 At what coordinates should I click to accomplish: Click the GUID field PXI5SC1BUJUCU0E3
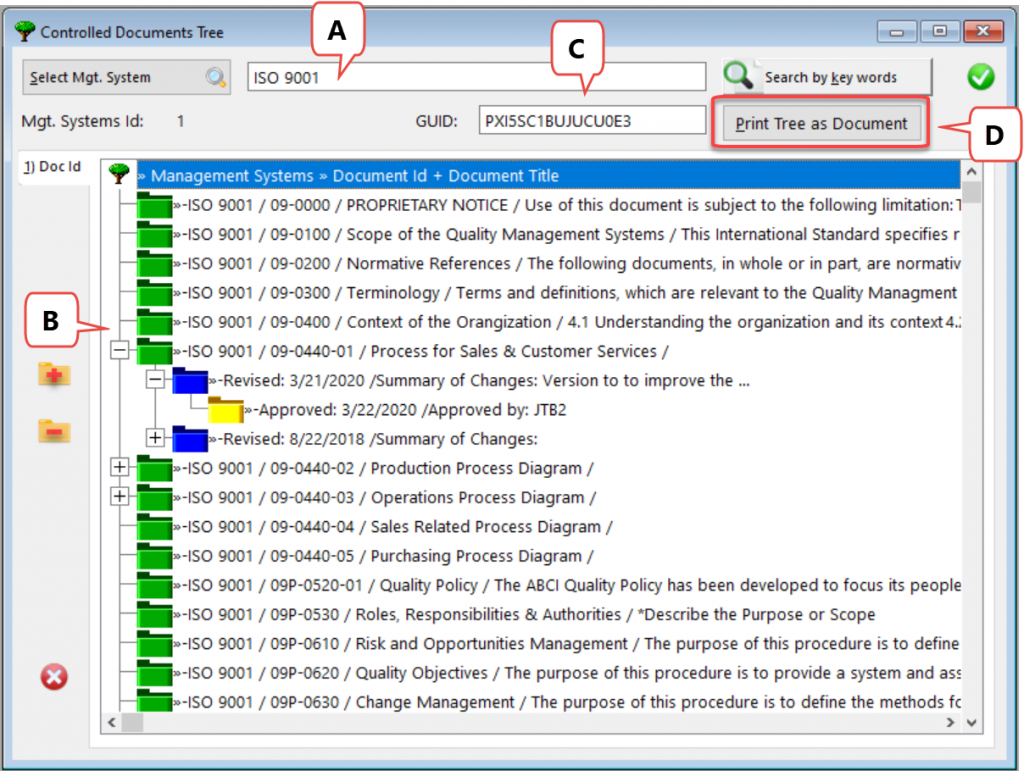[592, 121]
